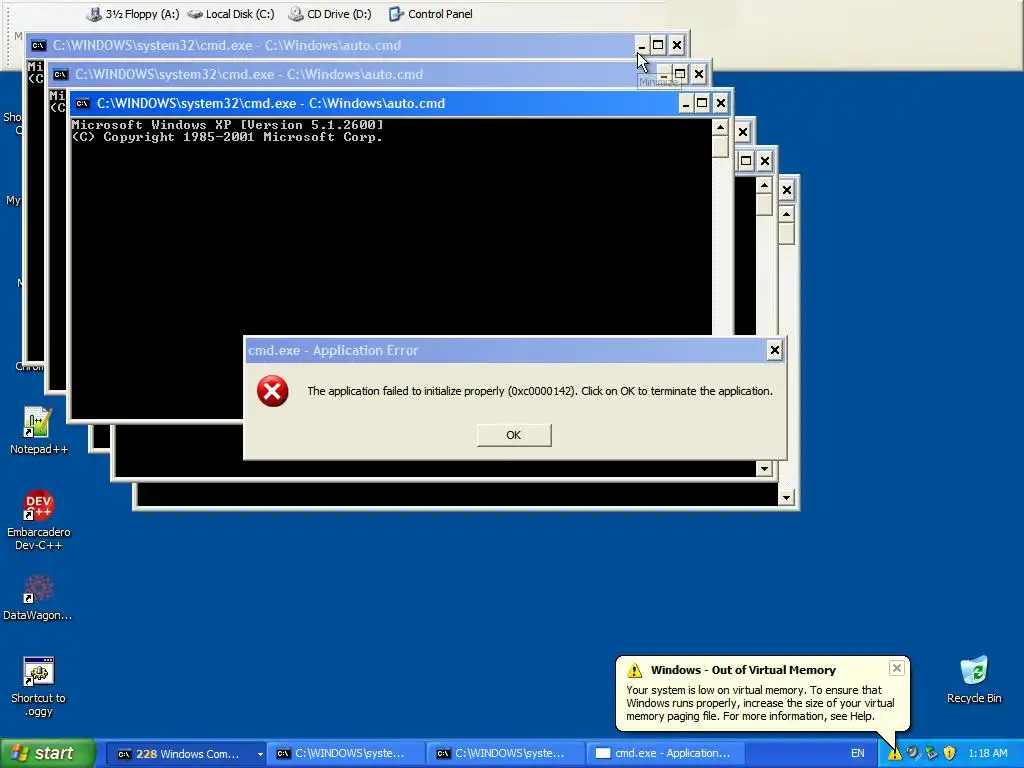The height and width of the screenshot is (768, 1024).
Task: Click the 1:18 AM taskbar clock
Action: [987, 753]
